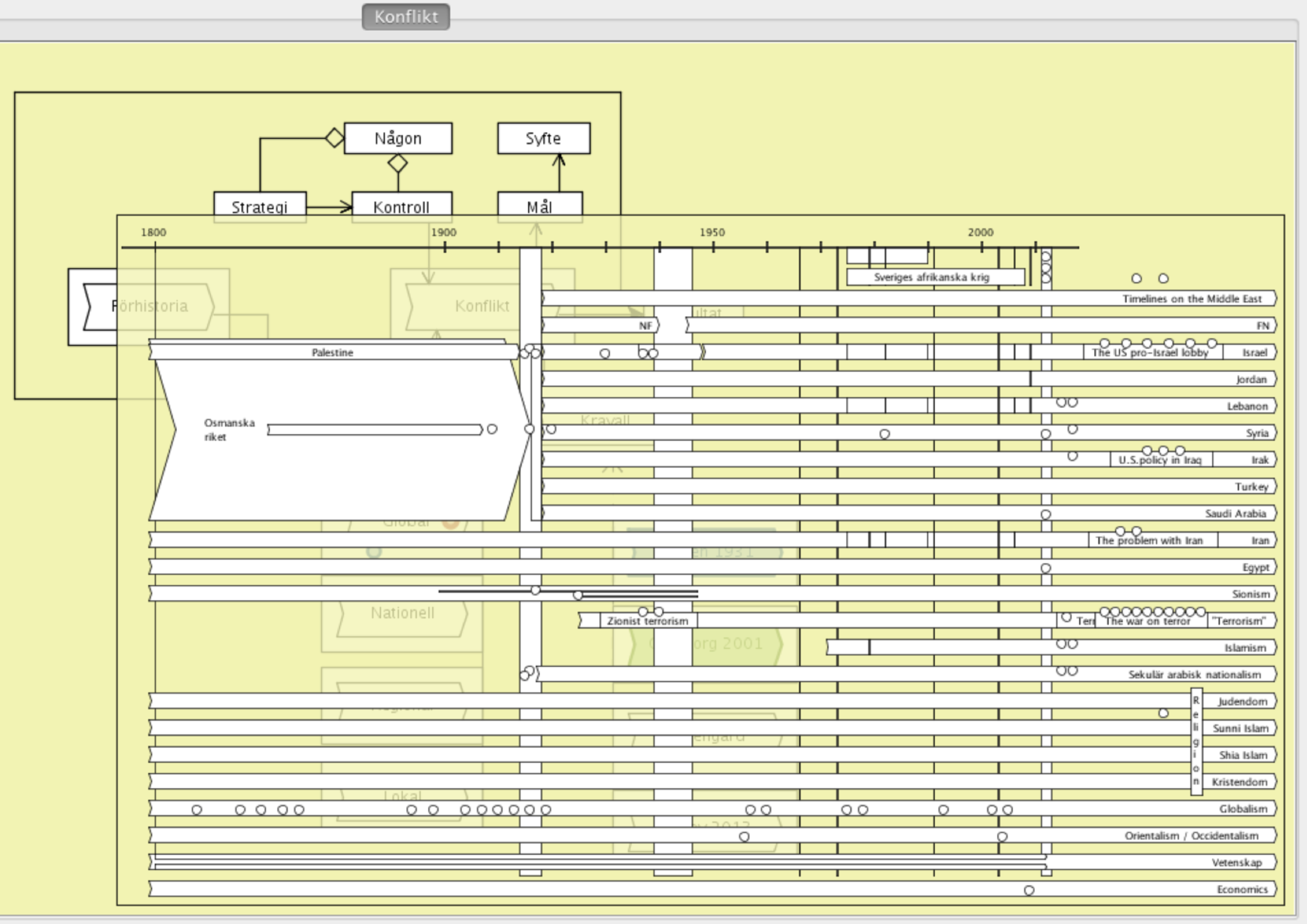Click the U.S.policy in Iraq segment
This screenshot has height=924, width=1307.
coord(1160,460)
